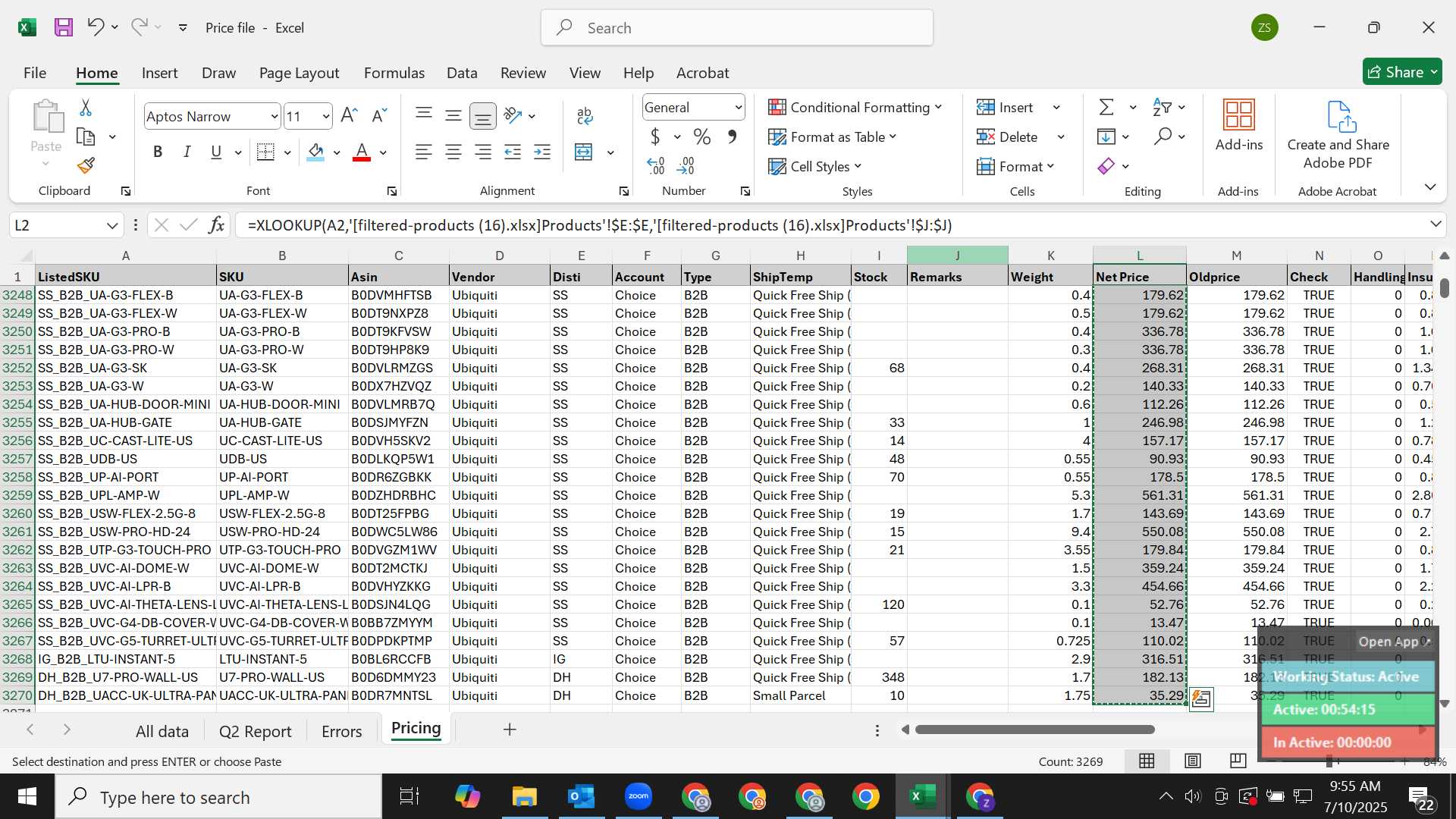This screenshot has width=1456, height=819.
Task: Click Create and Share Adobe PDF
Action: [x=1338, y=135]
